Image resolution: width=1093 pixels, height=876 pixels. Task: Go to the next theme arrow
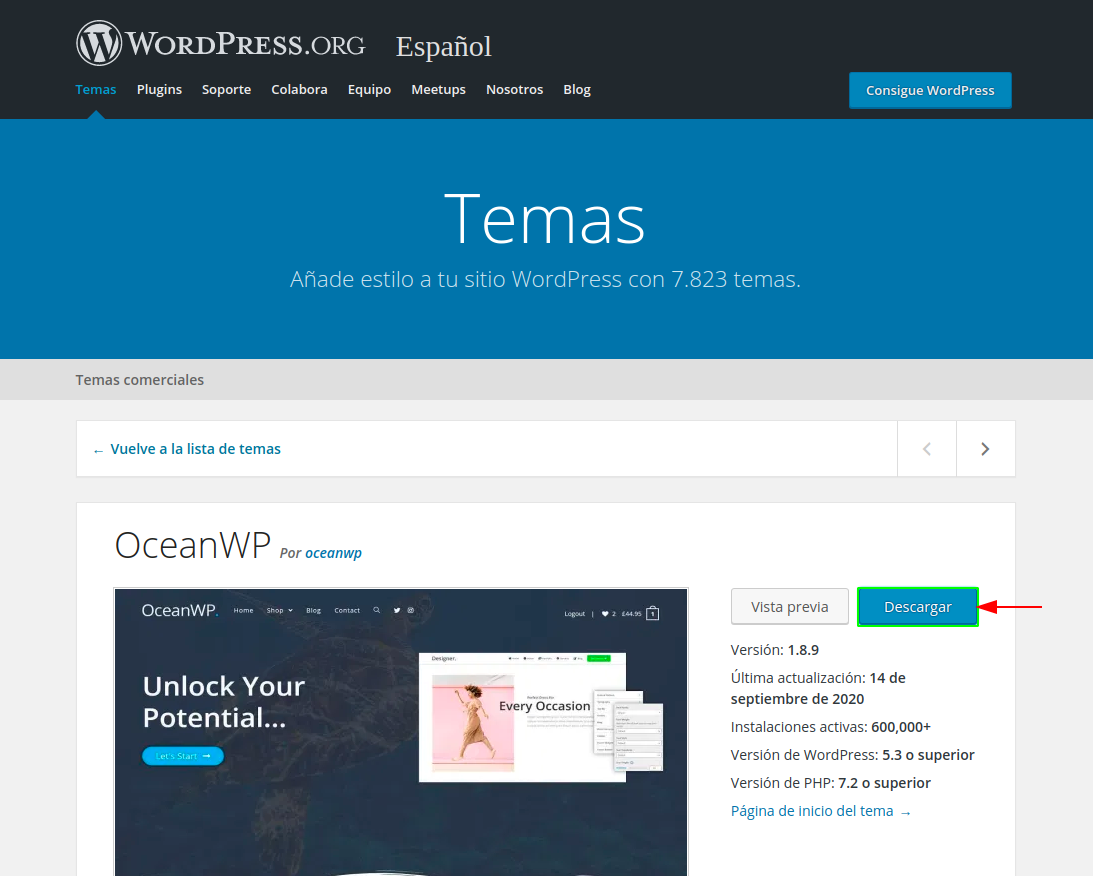(x=986, y=449)
